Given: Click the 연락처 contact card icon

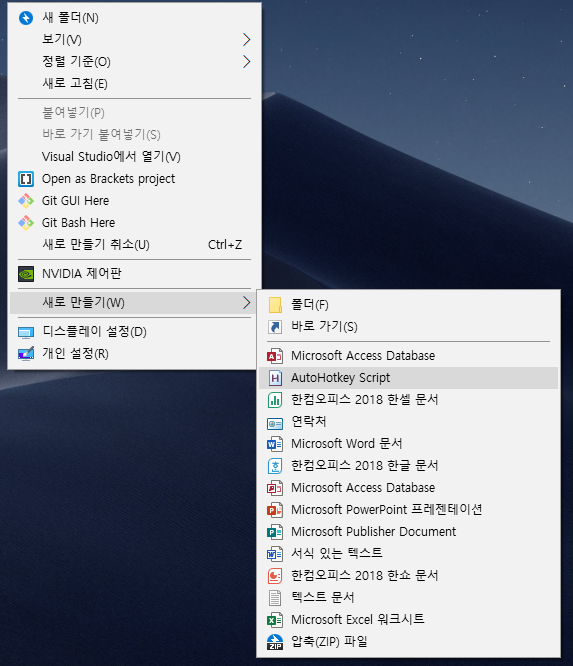Looking at the screenshot, I should tap(275, 423).
